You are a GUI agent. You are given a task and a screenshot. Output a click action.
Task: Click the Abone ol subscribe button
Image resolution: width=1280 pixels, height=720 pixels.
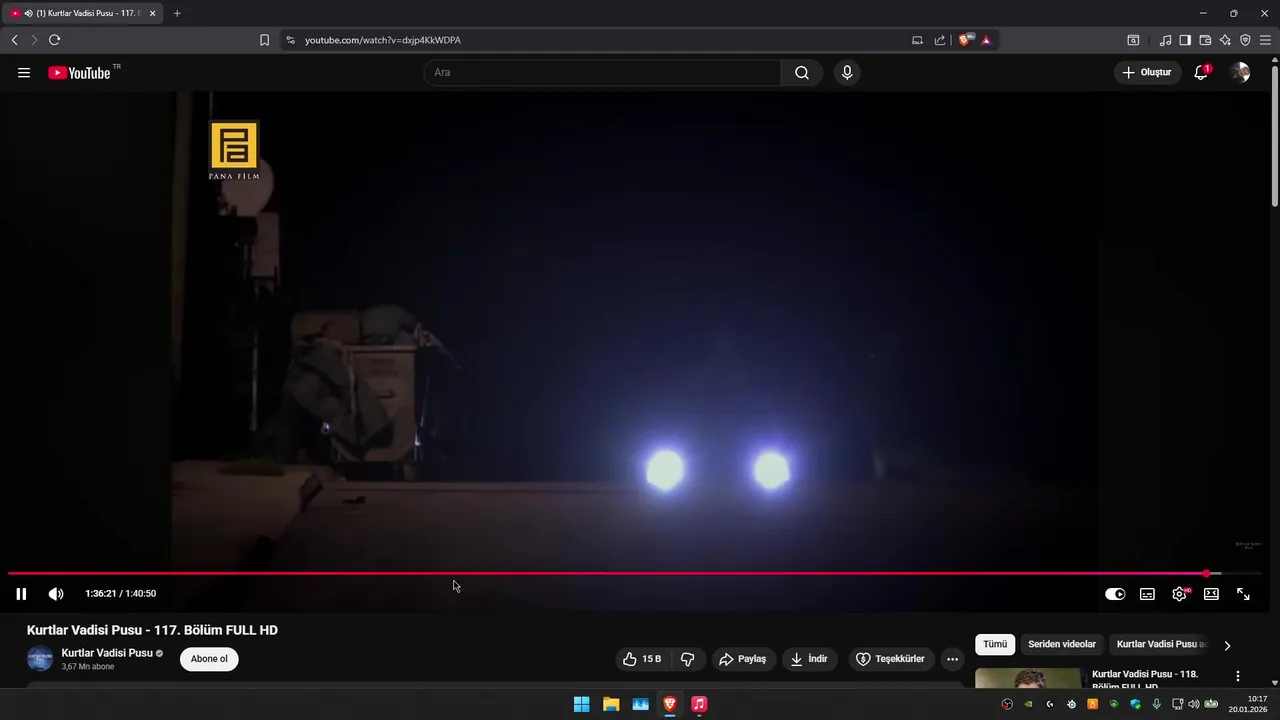209,659
